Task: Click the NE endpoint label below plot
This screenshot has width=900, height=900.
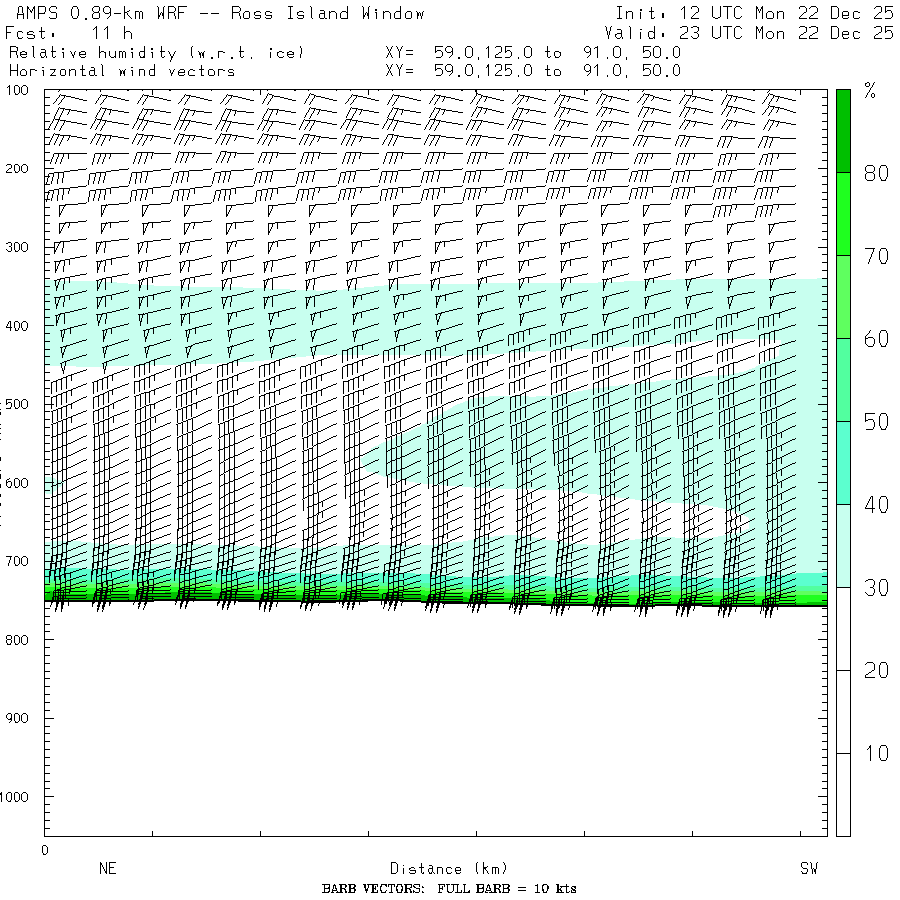Action: (107, 869)
